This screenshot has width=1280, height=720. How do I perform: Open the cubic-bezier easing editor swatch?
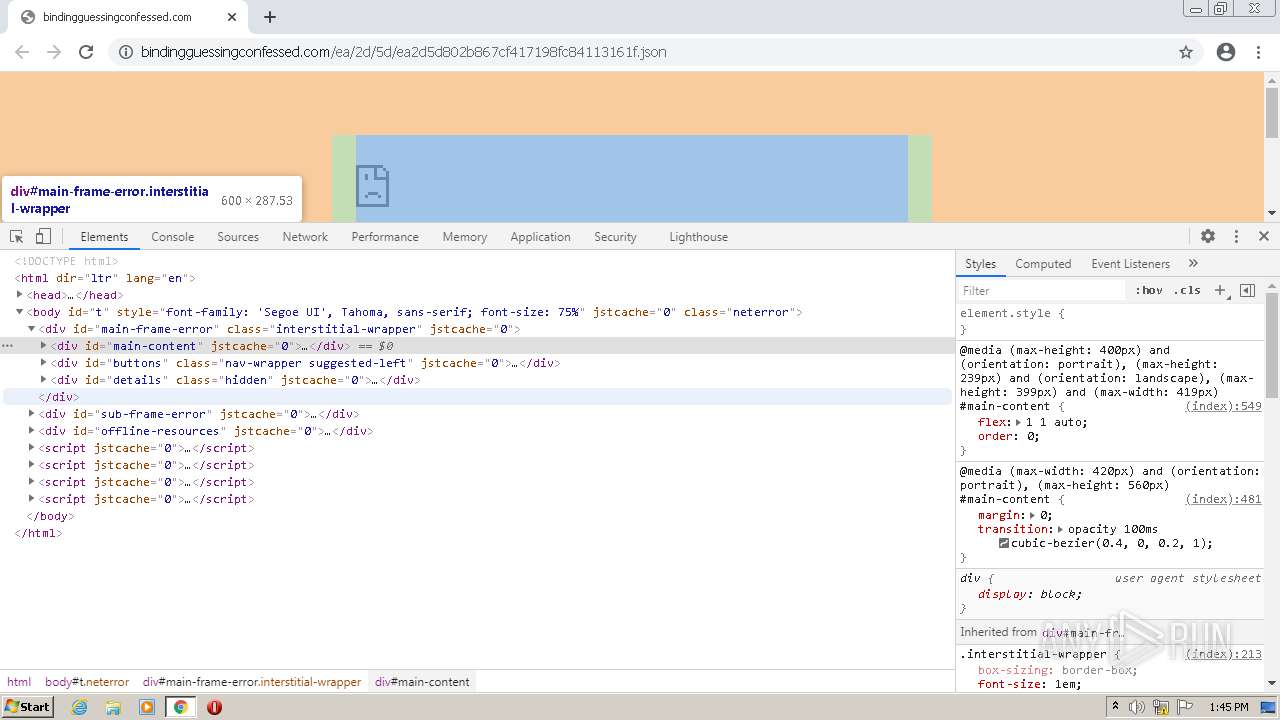(x=1004, y=543)
